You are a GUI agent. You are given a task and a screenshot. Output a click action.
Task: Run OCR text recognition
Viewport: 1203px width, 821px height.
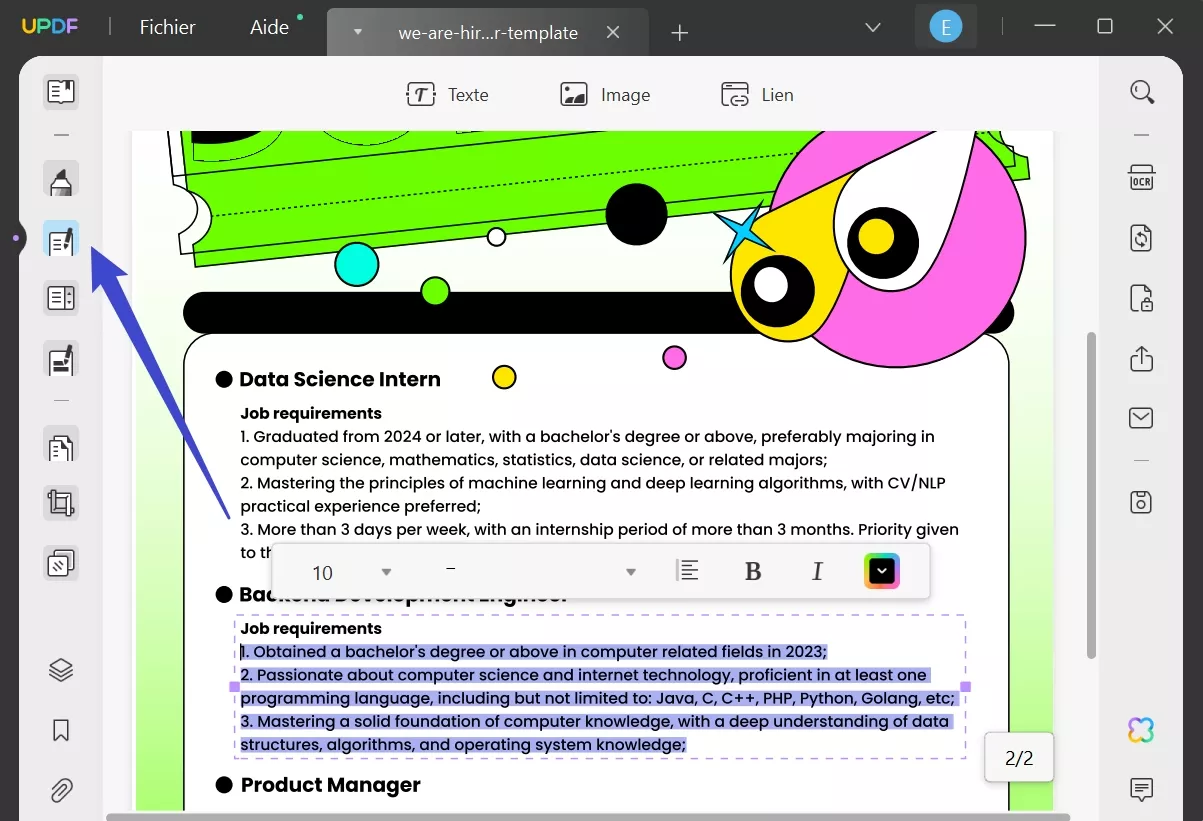coord(1142,180)
